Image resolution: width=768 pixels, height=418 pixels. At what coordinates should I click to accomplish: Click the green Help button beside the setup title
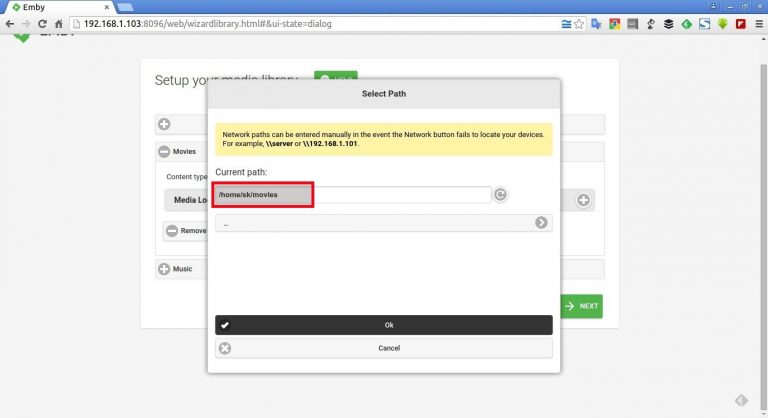(336, 77)
